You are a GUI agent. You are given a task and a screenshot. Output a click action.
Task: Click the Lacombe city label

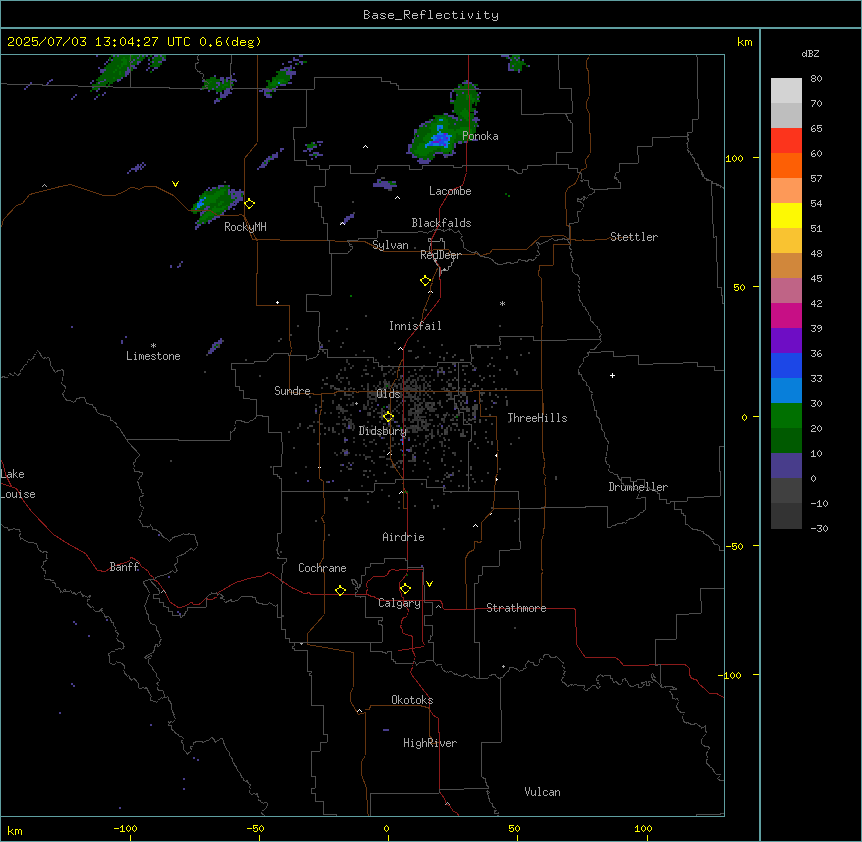click(x=450, y=191)
